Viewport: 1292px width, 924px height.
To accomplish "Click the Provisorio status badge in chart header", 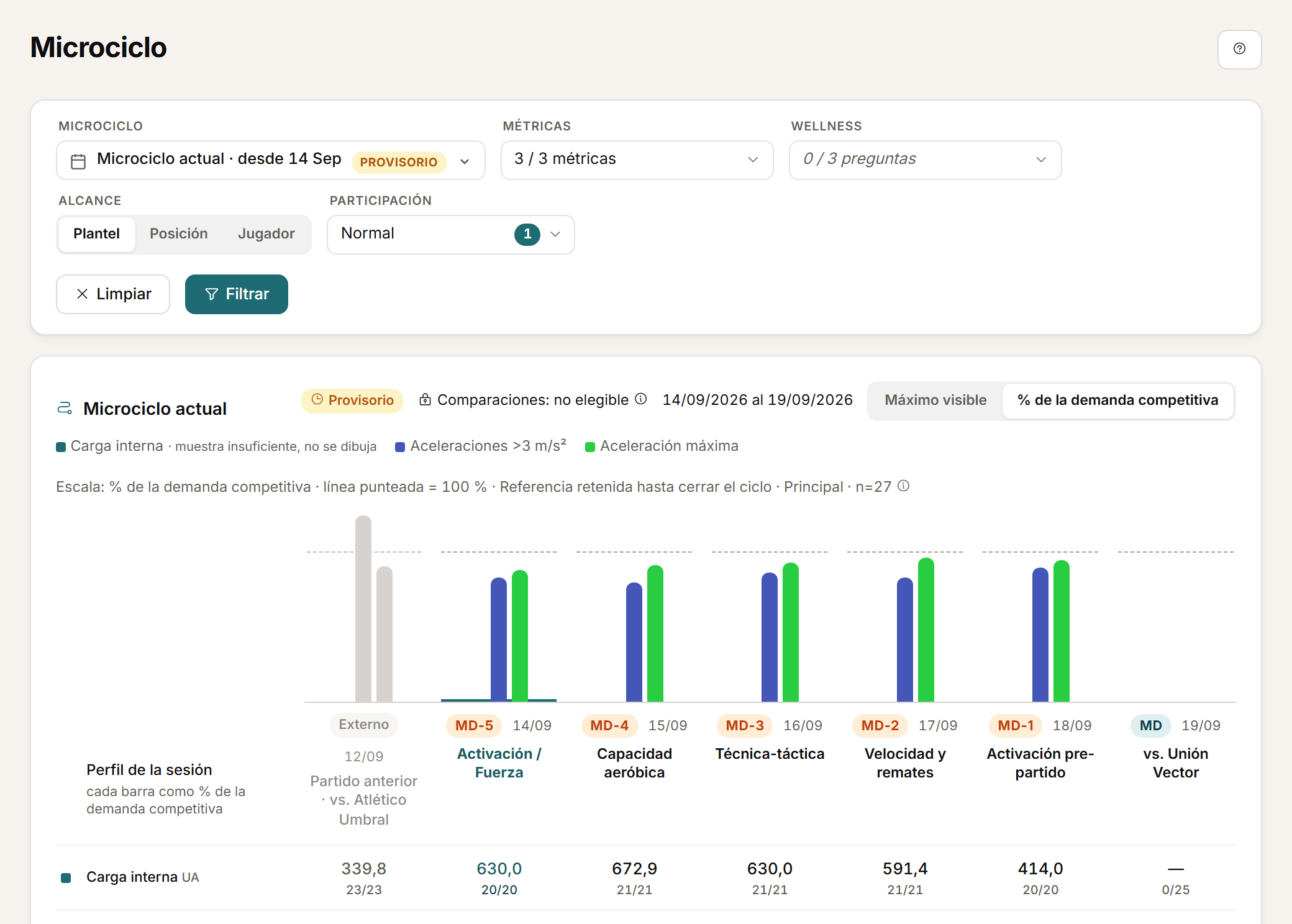I will coord(352,401).
